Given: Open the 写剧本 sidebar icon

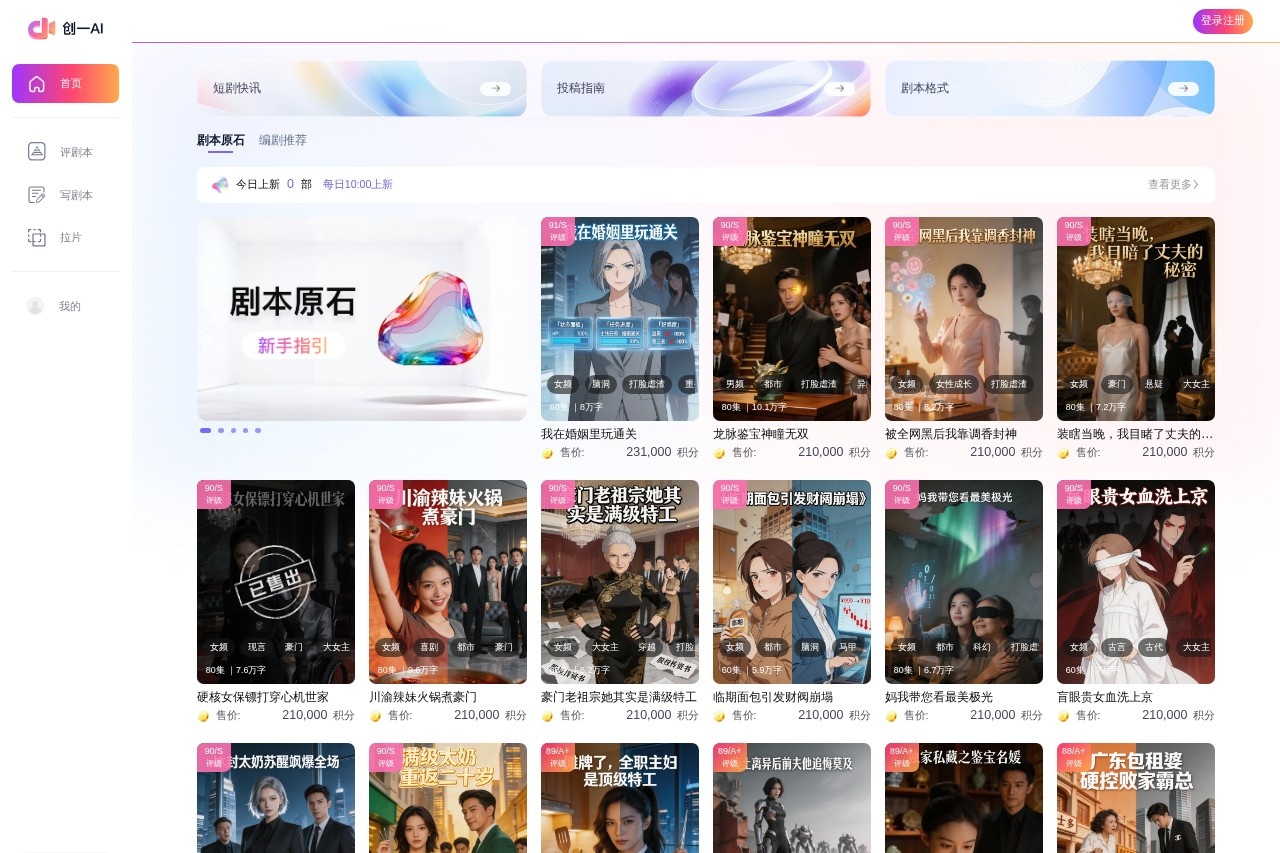Looking at the screenshot, I should click(x=37, y=195).
